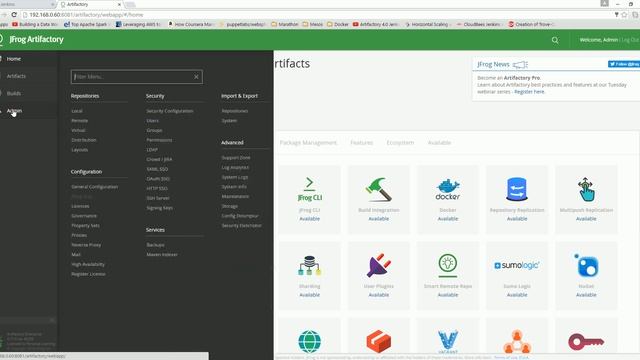This screenshot has width=640, height=360.
Task: Open the Smart Remote Repo lightbulb icon
Action: [x=448, y=265]
